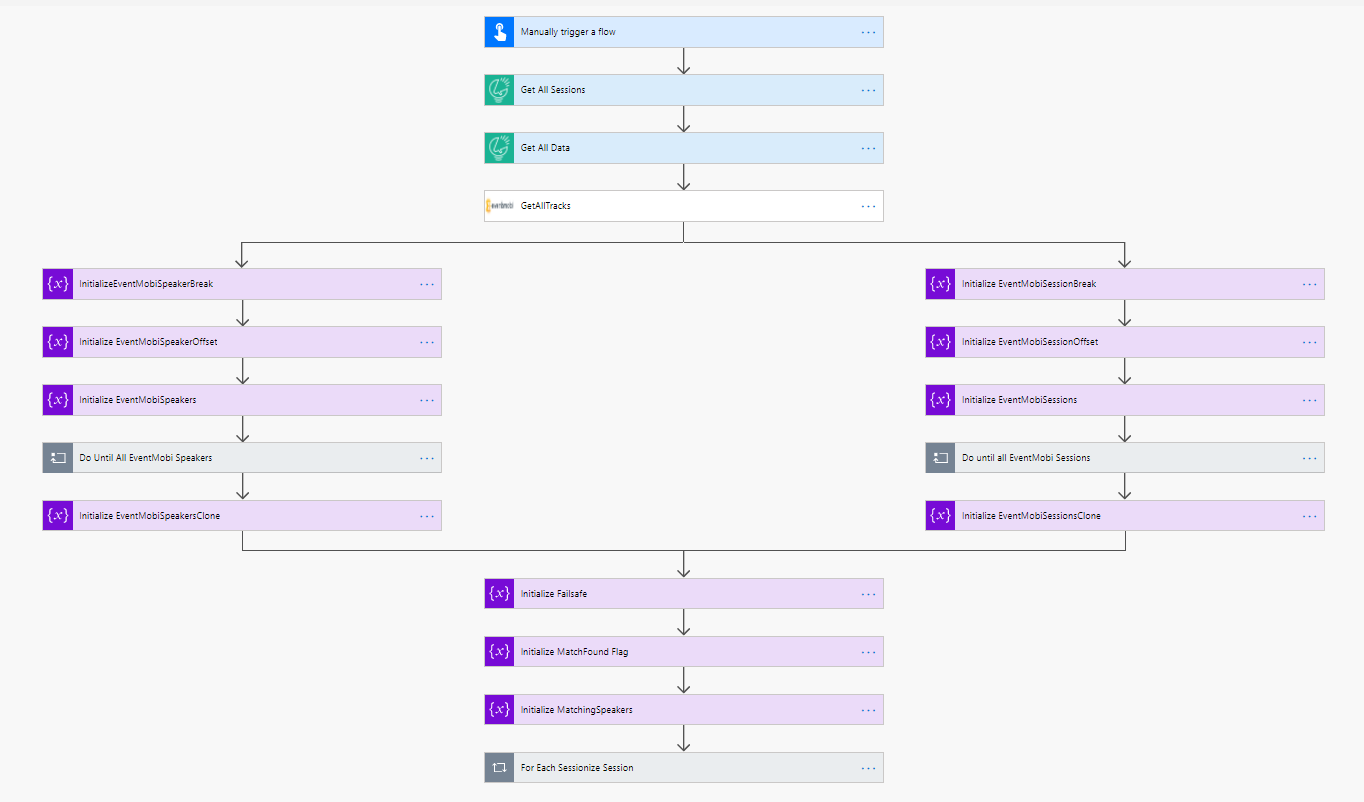
Task: Open the Initialize Failsafe ellipsis menu
Action: pyautogui.click(x=868, y=594)
